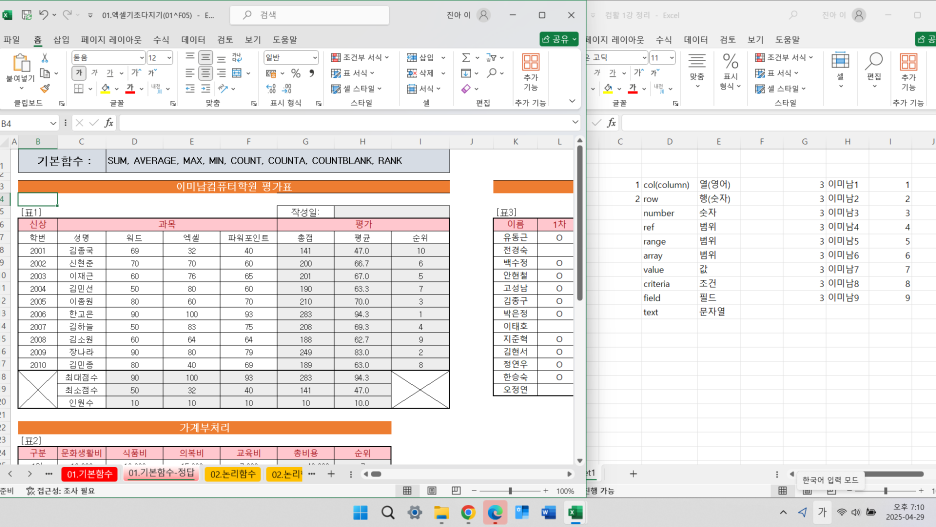Toggle bold formatting in left window

[78, 73]
